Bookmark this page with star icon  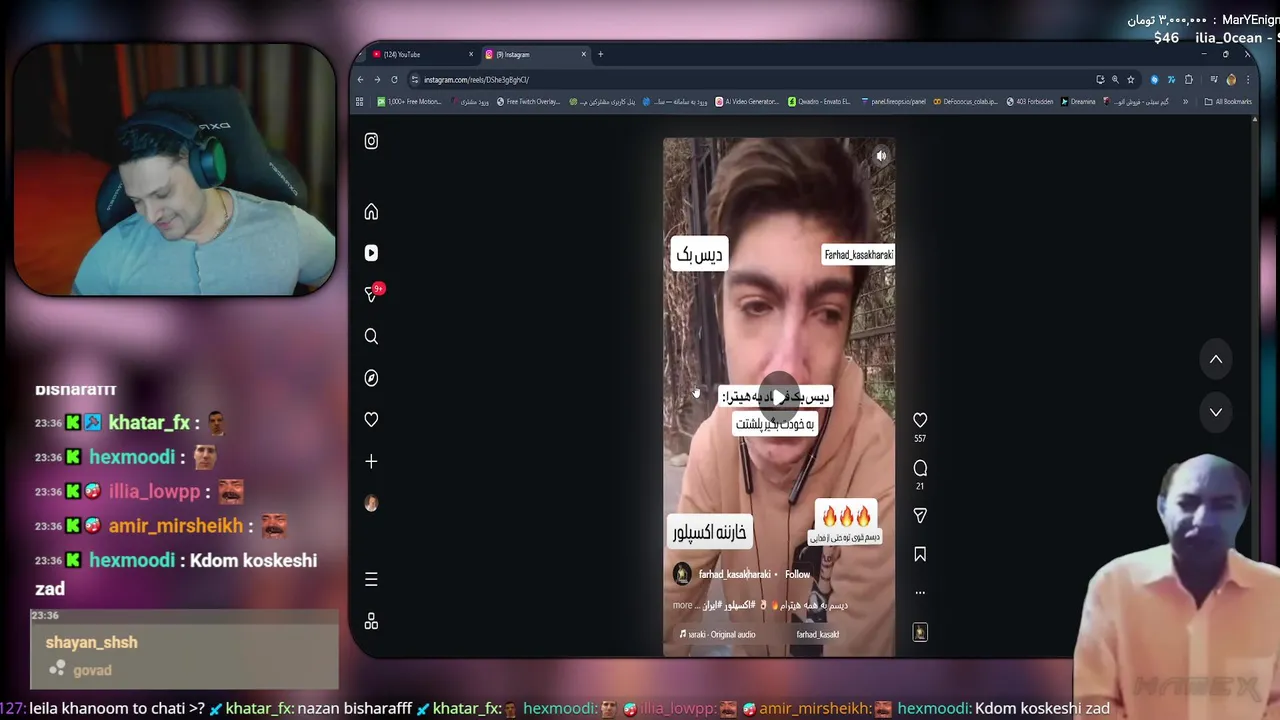[x=1131, y=79]
